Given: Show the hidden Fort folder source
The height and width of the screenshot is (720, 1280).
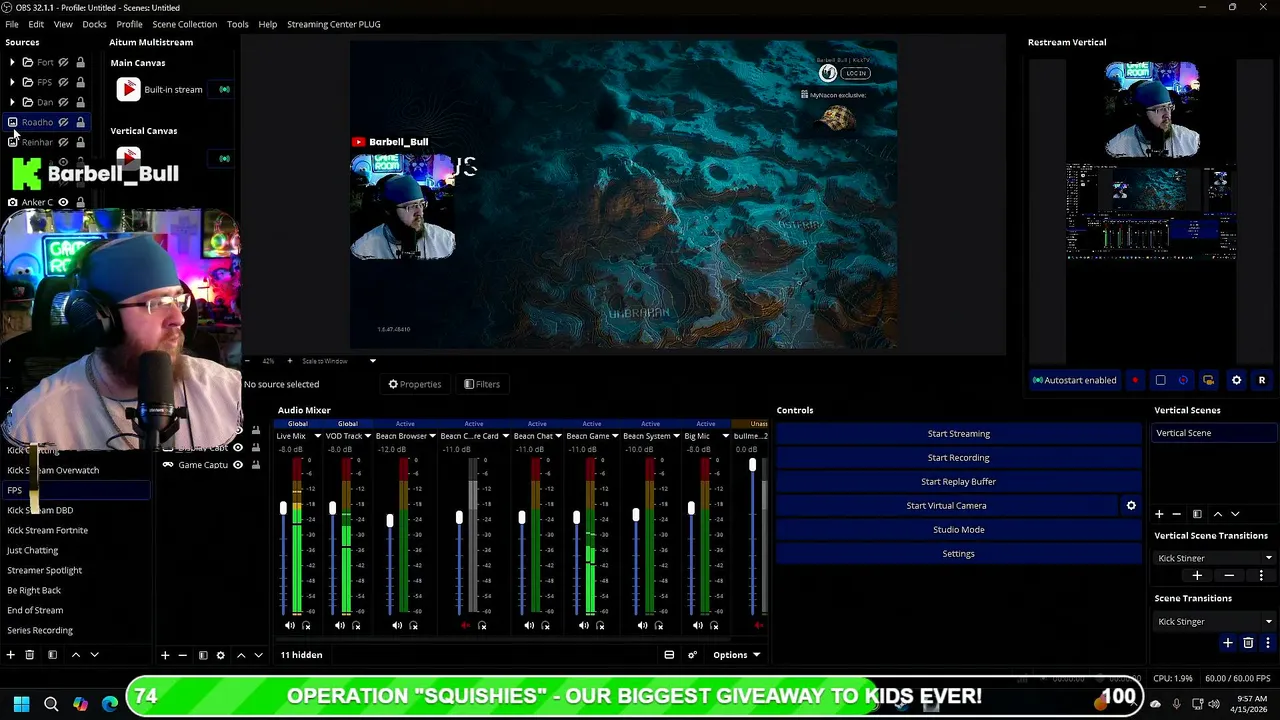Looking at the screenshot, I should pyautogui.click(x=63, y=62).
